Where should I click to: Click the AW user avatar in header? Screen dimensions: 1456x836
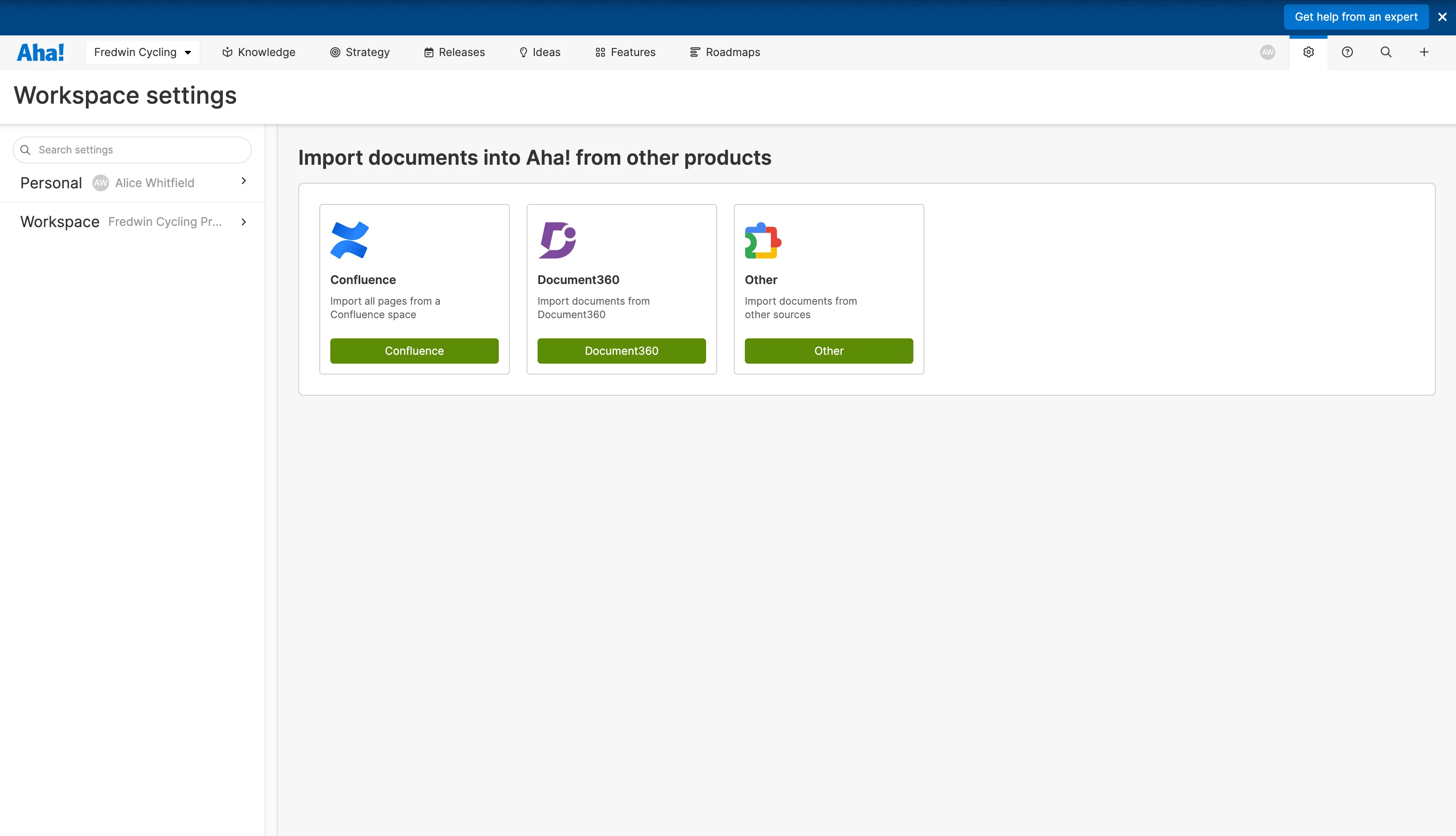click(1267, 52)
